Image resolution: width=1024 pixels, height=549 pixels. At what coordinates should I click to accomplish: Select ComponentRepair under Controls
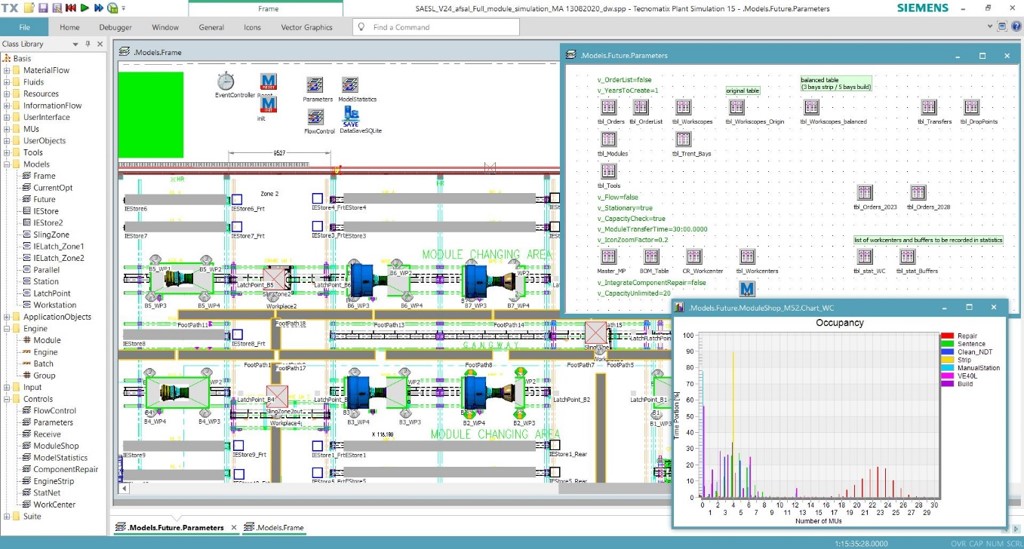tap(65, 469)
